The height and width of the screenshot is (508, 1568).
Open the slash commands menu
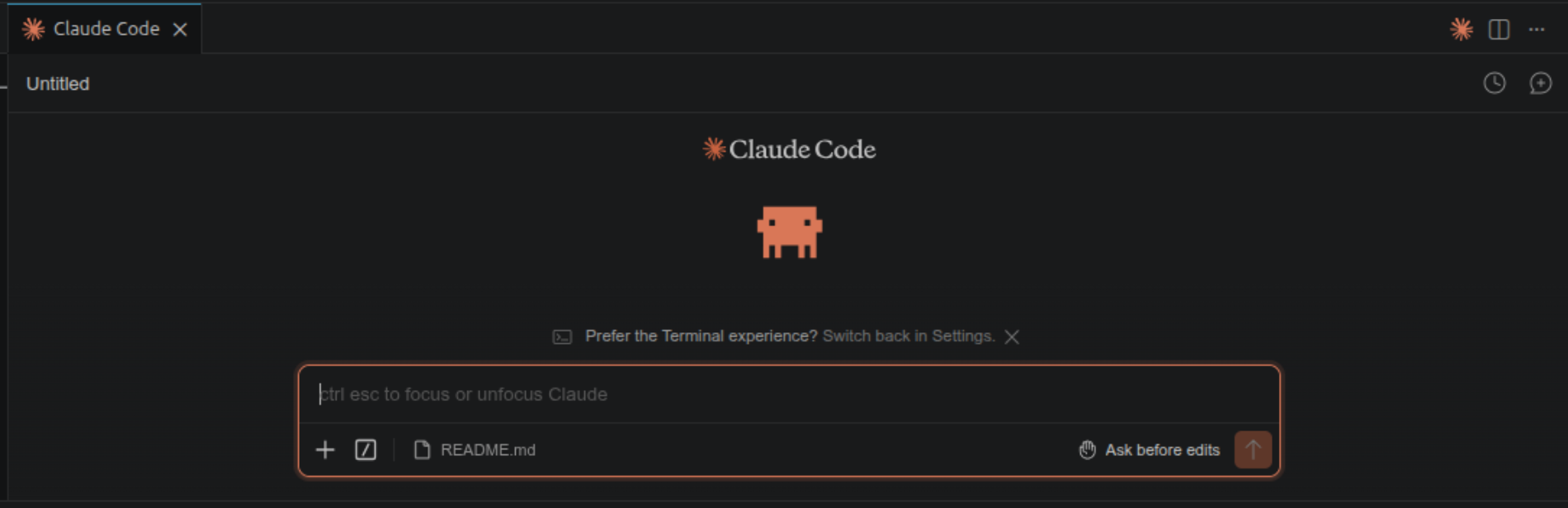pos(364,450)
